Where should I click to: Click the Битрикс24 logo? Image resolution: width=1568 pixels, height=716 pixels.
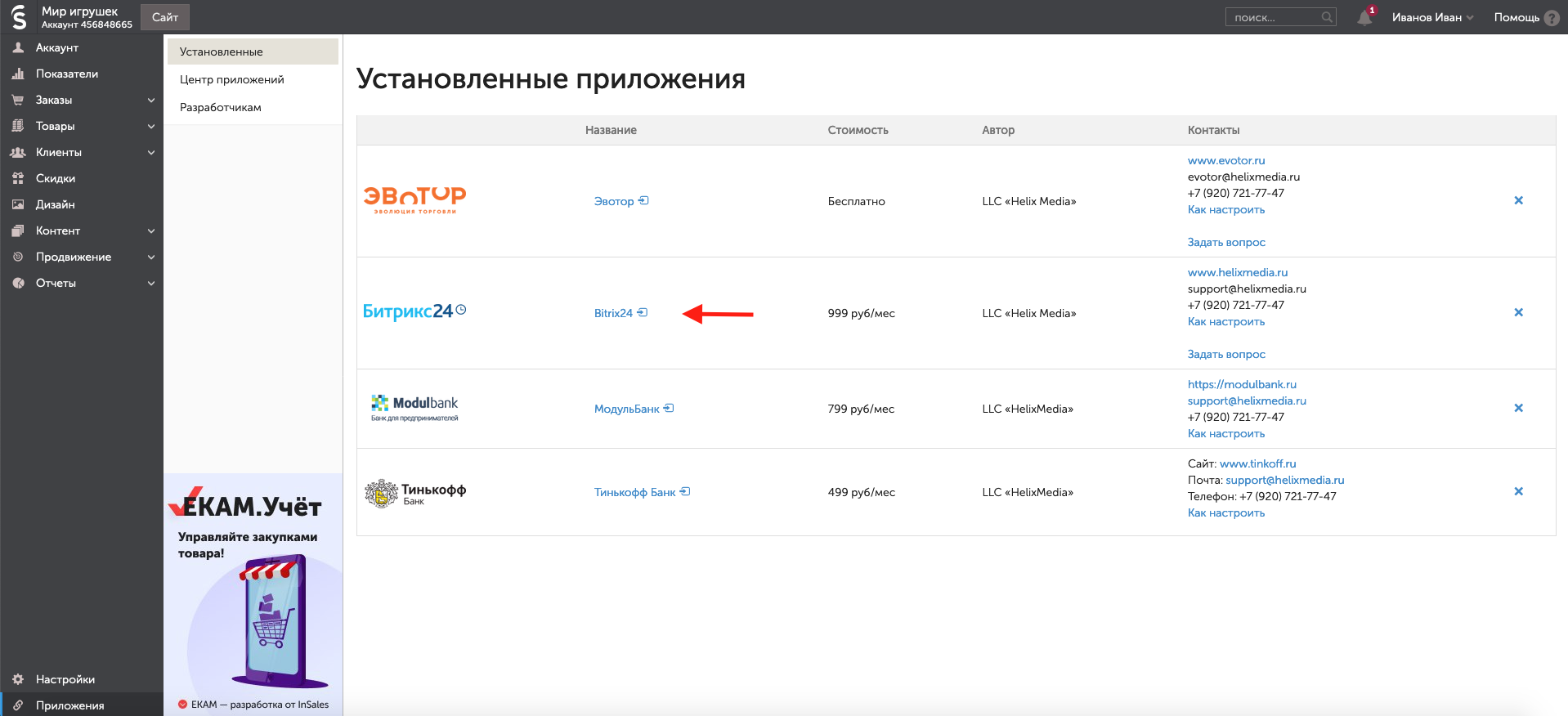pyautogui.click(x=414, y=311)
